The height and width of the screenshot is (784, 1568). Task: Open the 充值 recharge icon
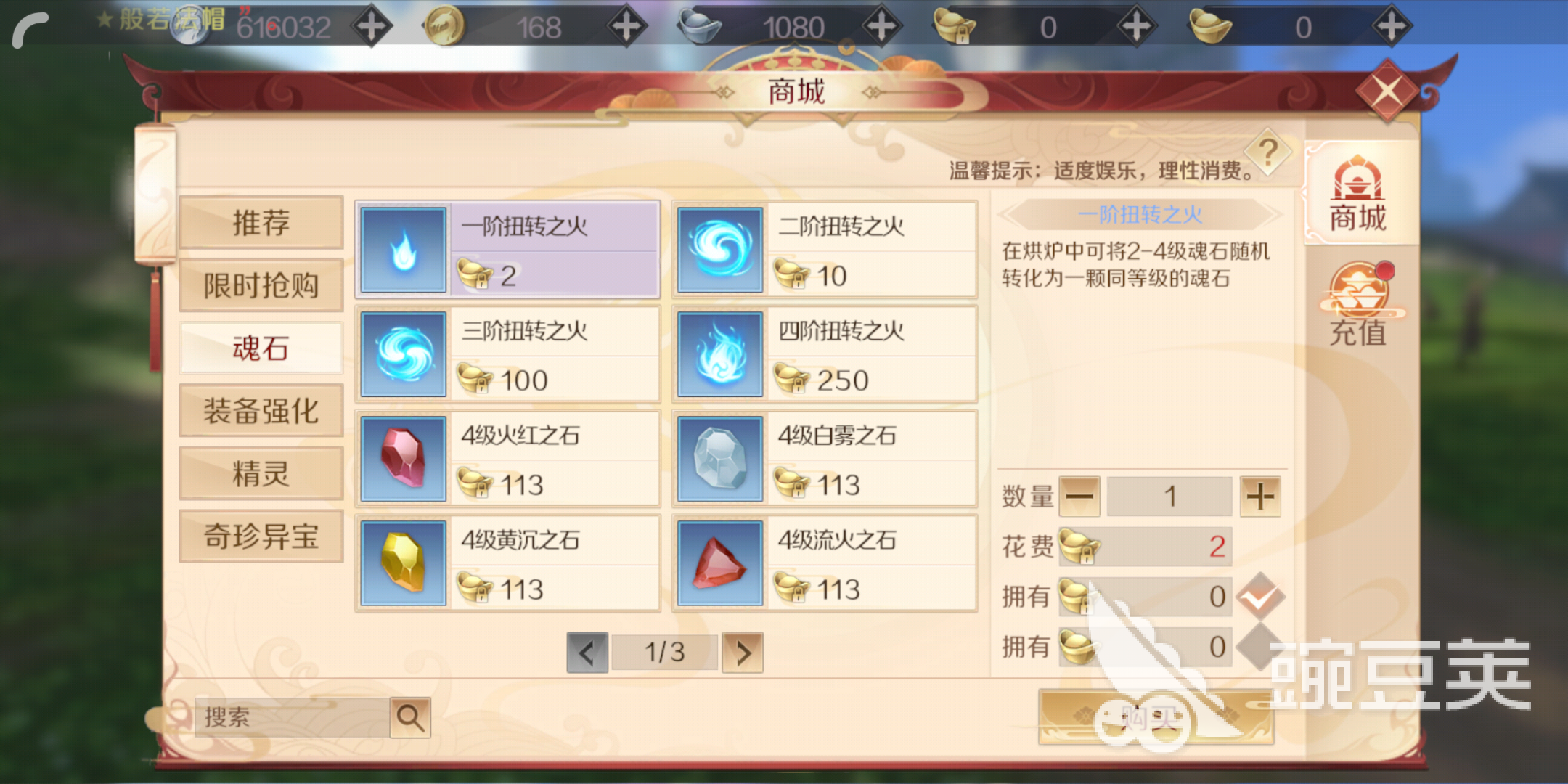pyautogui.click(x=1357, y=303)
